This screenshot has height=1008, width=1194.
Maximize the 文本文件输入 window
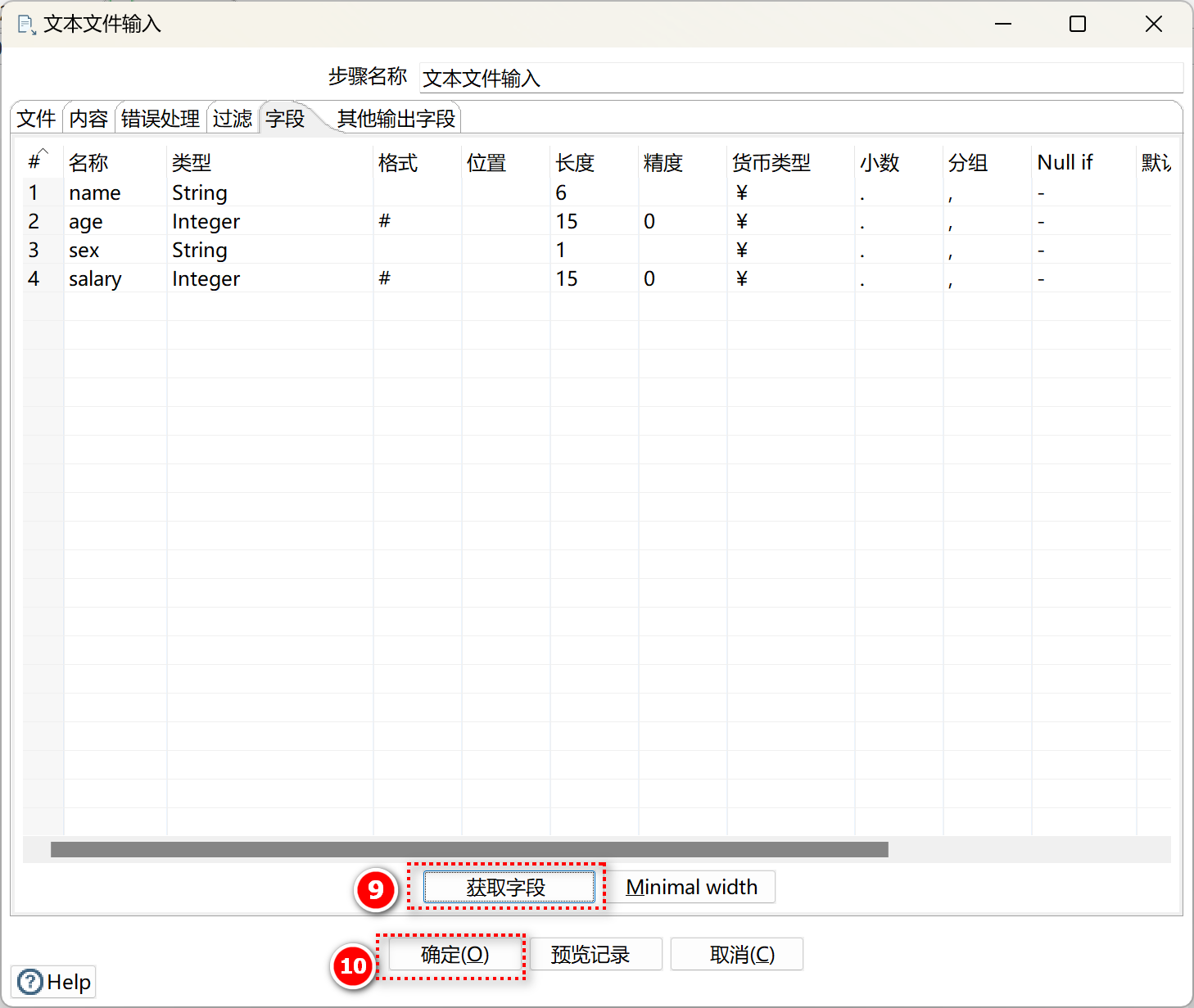(1078, 24)
